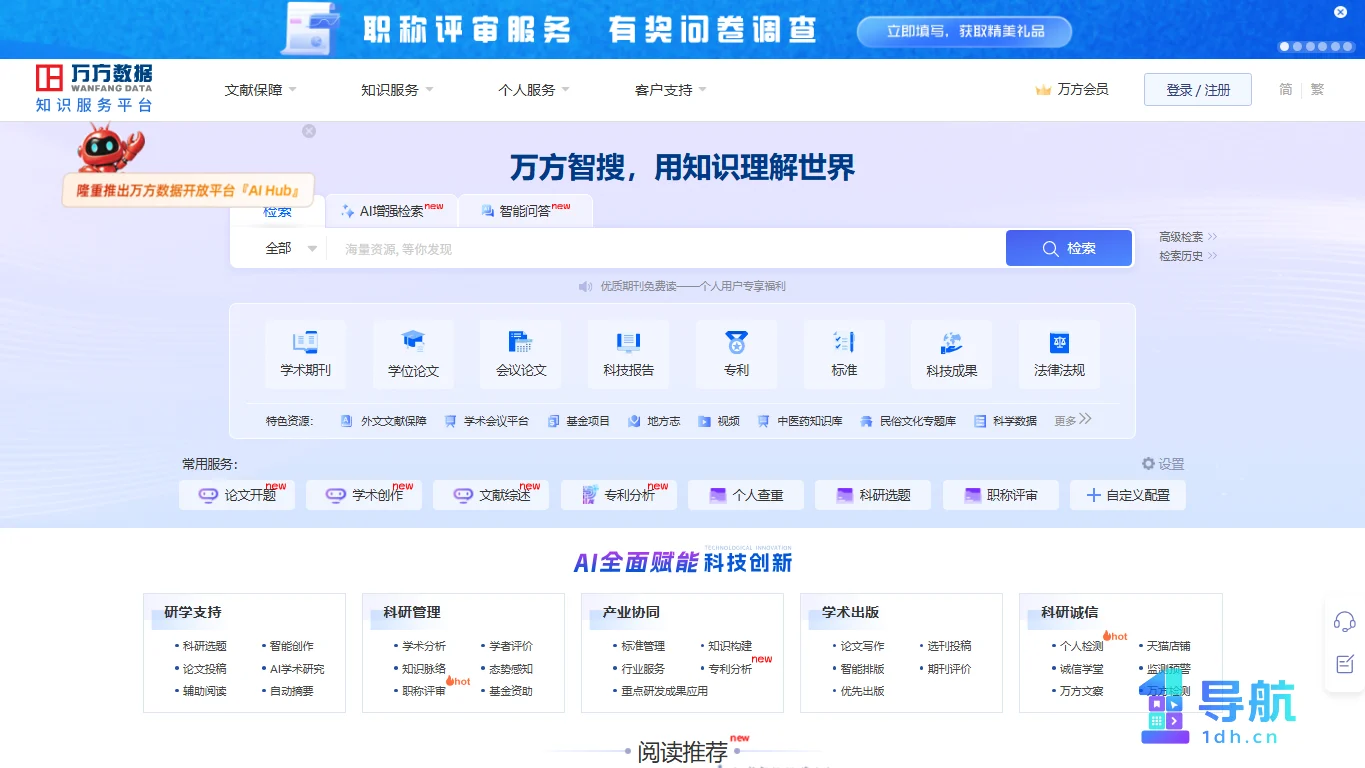Open the 科技成果 resource icon
Screen dimensions: 1365x768
click(x=951, y=353)
